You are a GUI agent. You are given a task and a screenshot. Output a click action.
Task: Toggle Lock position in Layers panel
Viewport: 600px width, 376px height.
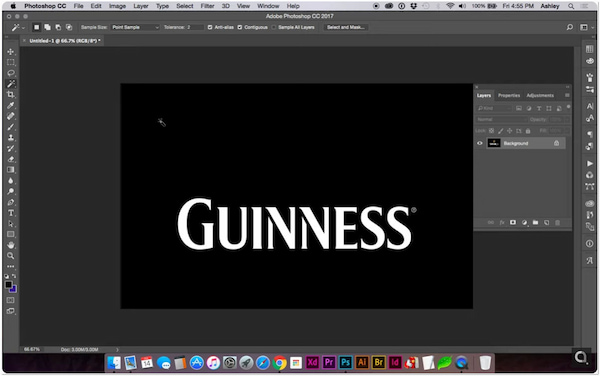510,131
